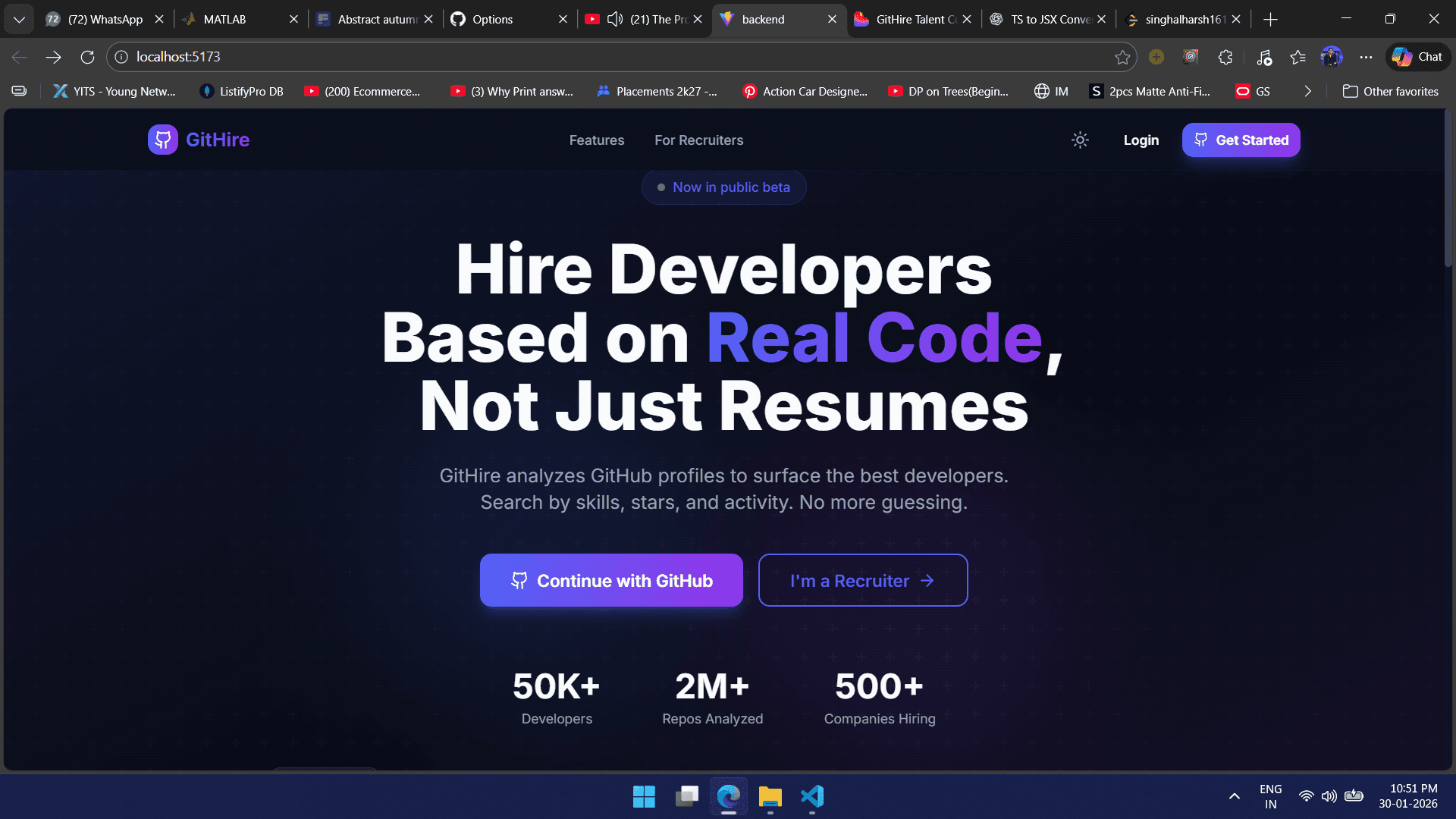Open Task View on taskbar
This screenshot has height=819, width=1456.
point(686,796)
